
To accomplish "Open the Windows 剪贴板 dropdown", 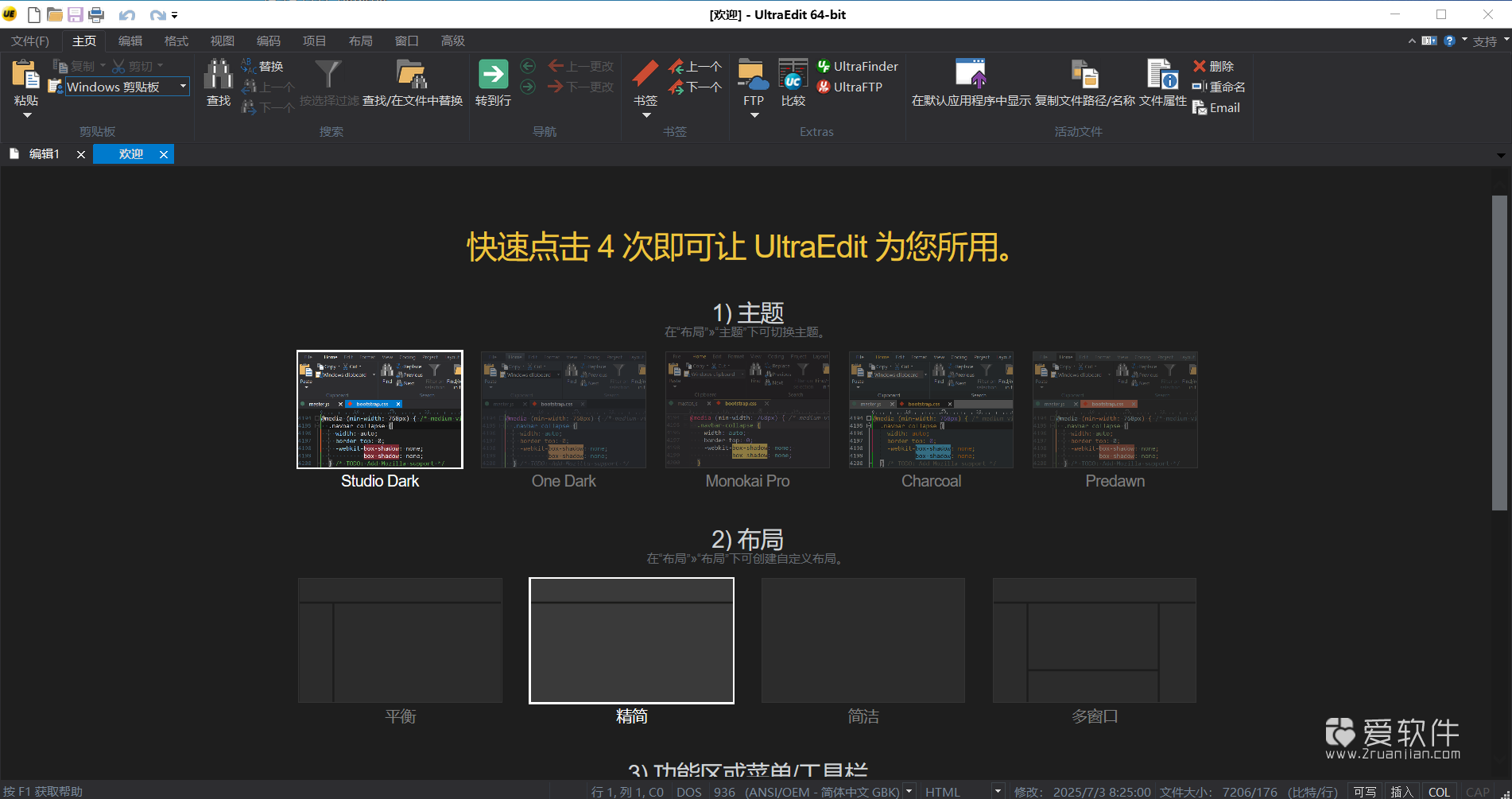I will [x=183, y=86].
